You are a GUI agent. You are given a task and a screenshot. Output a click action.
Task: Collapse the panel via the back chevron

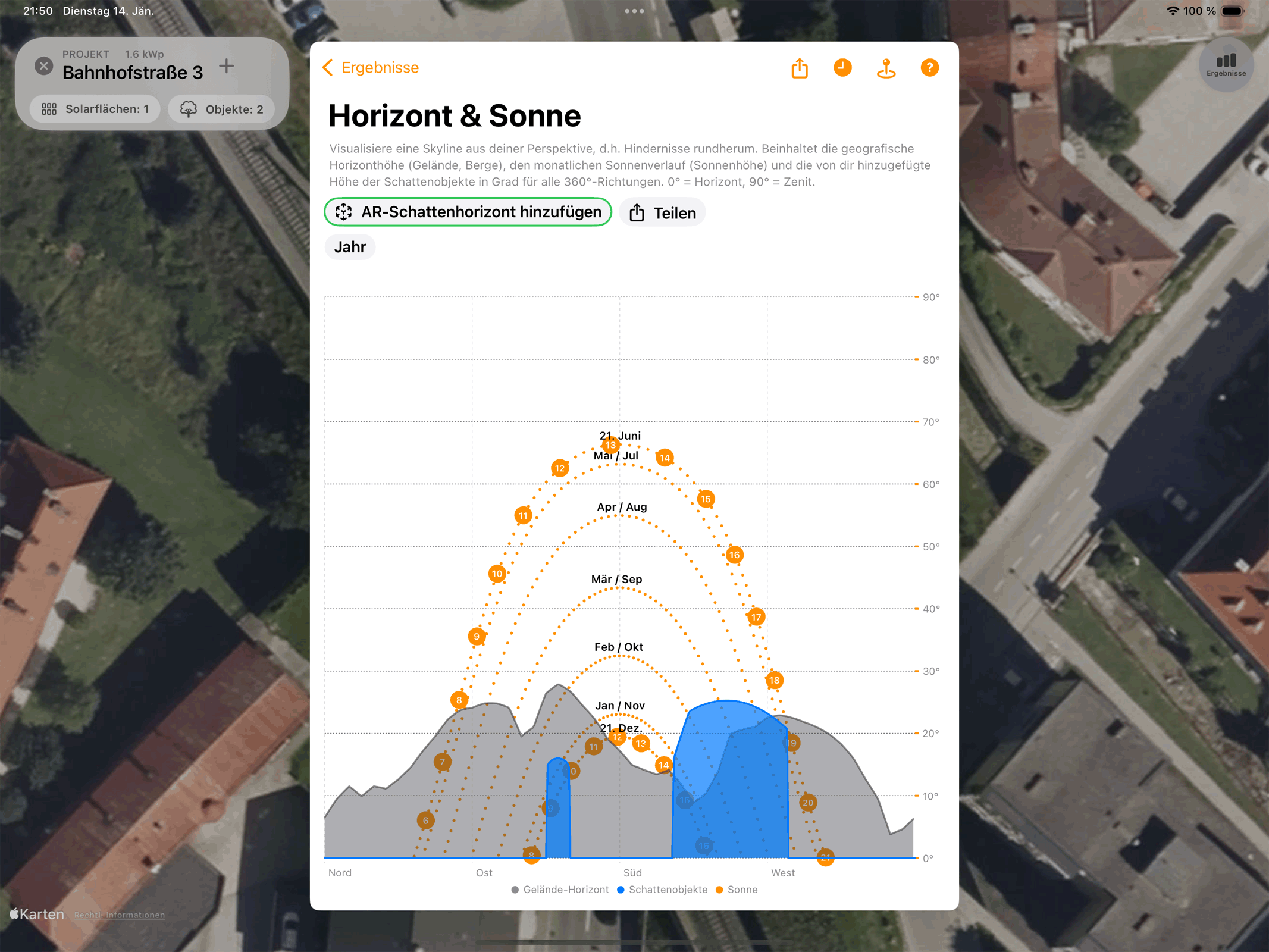tap(327, 68)
